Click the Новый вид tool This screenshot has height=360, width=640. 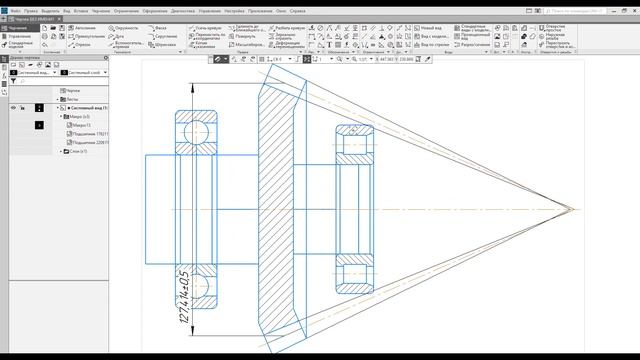(x=428, y=28)
